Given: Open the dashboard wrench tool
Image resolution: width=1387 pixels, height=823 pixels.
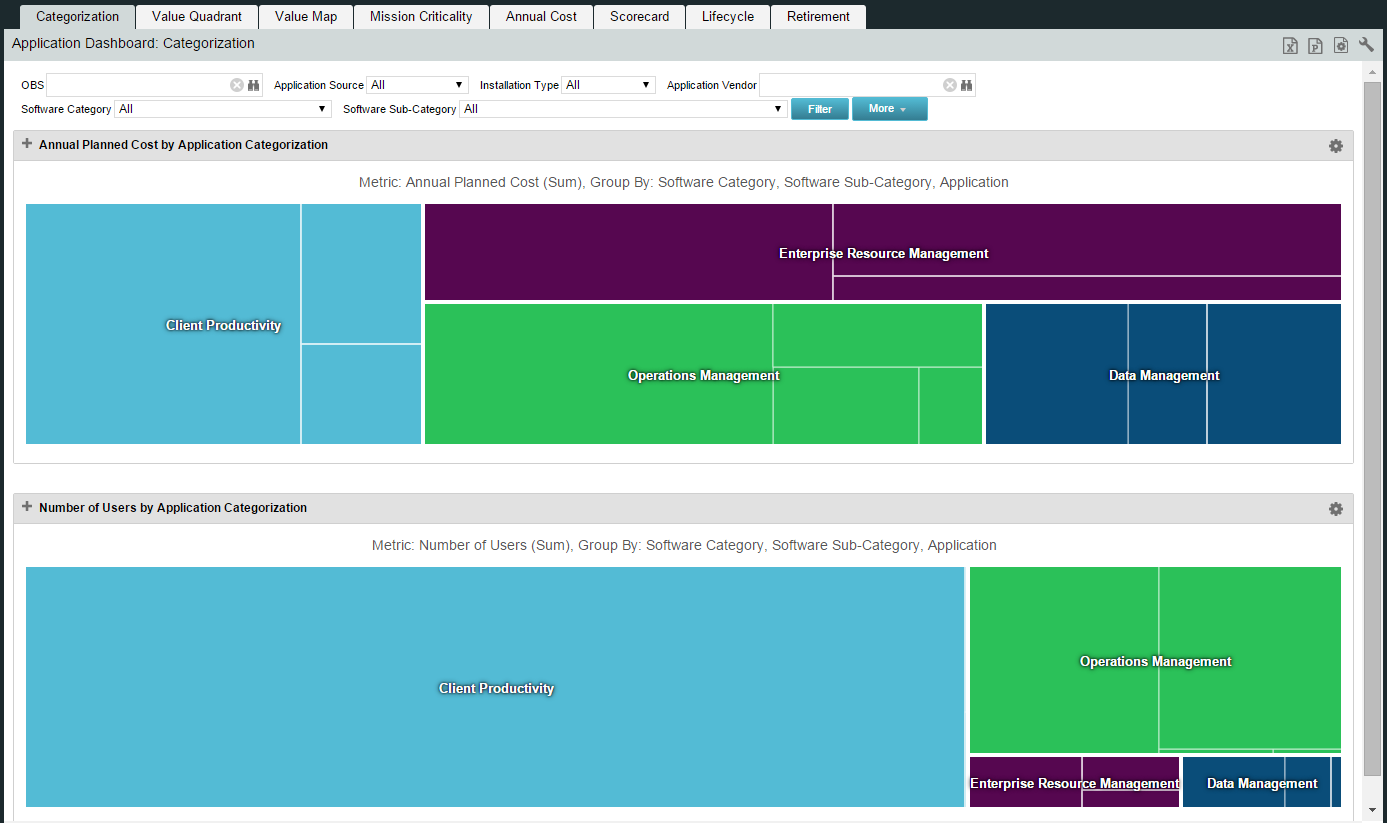Looking at the screenshot, I should click(x=1366, y=45).
